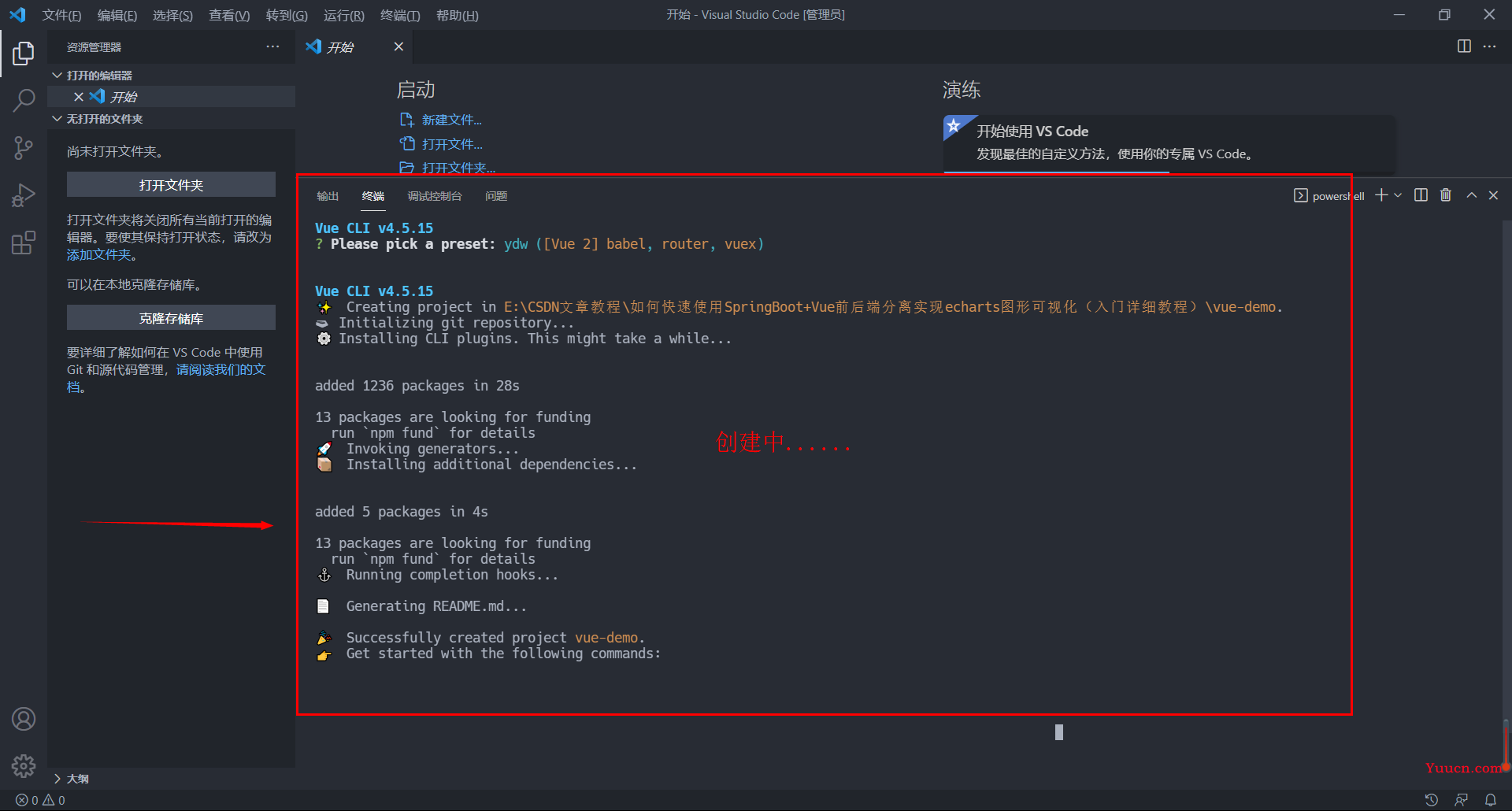
Task: Open the 编辑(E) menu
Action: coord(117,15)
